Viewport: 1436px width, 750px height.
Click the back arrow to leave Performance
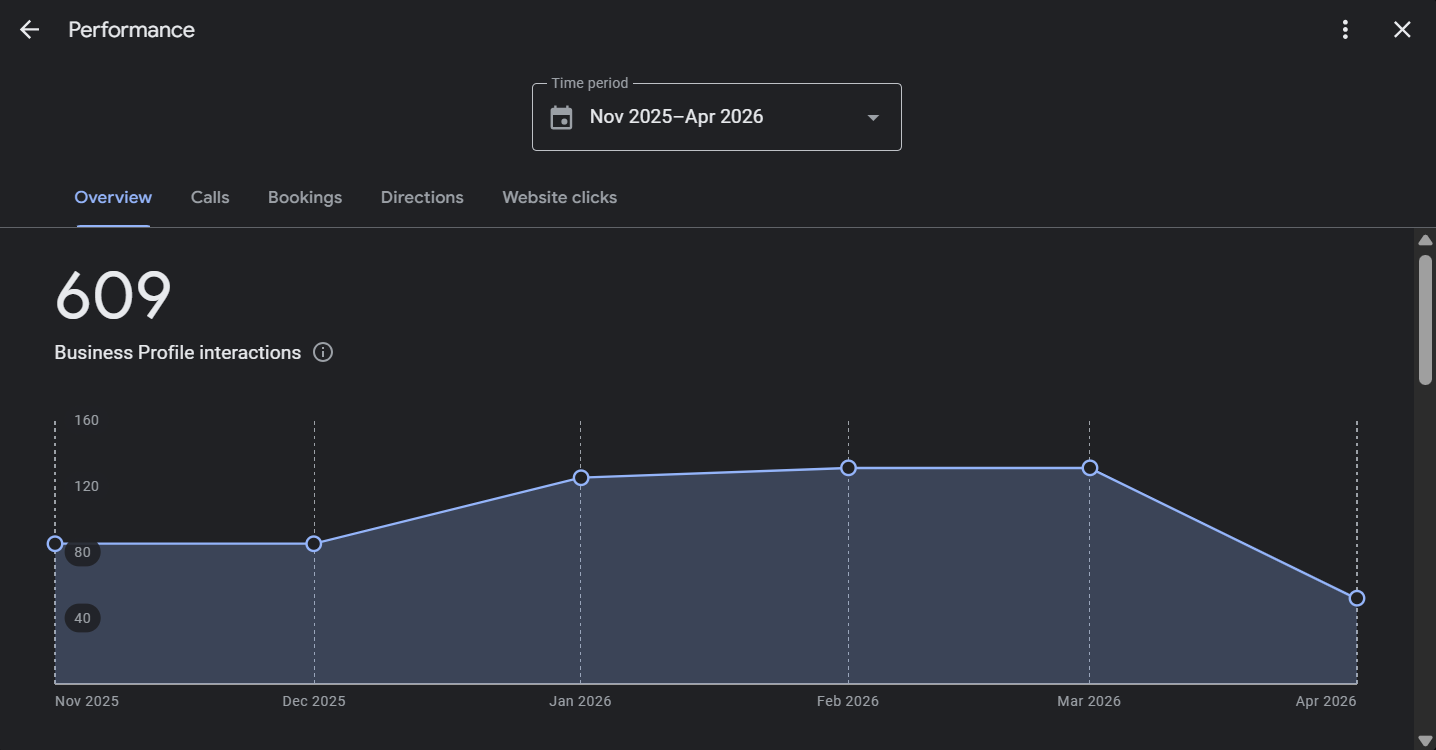click(29, 29)
